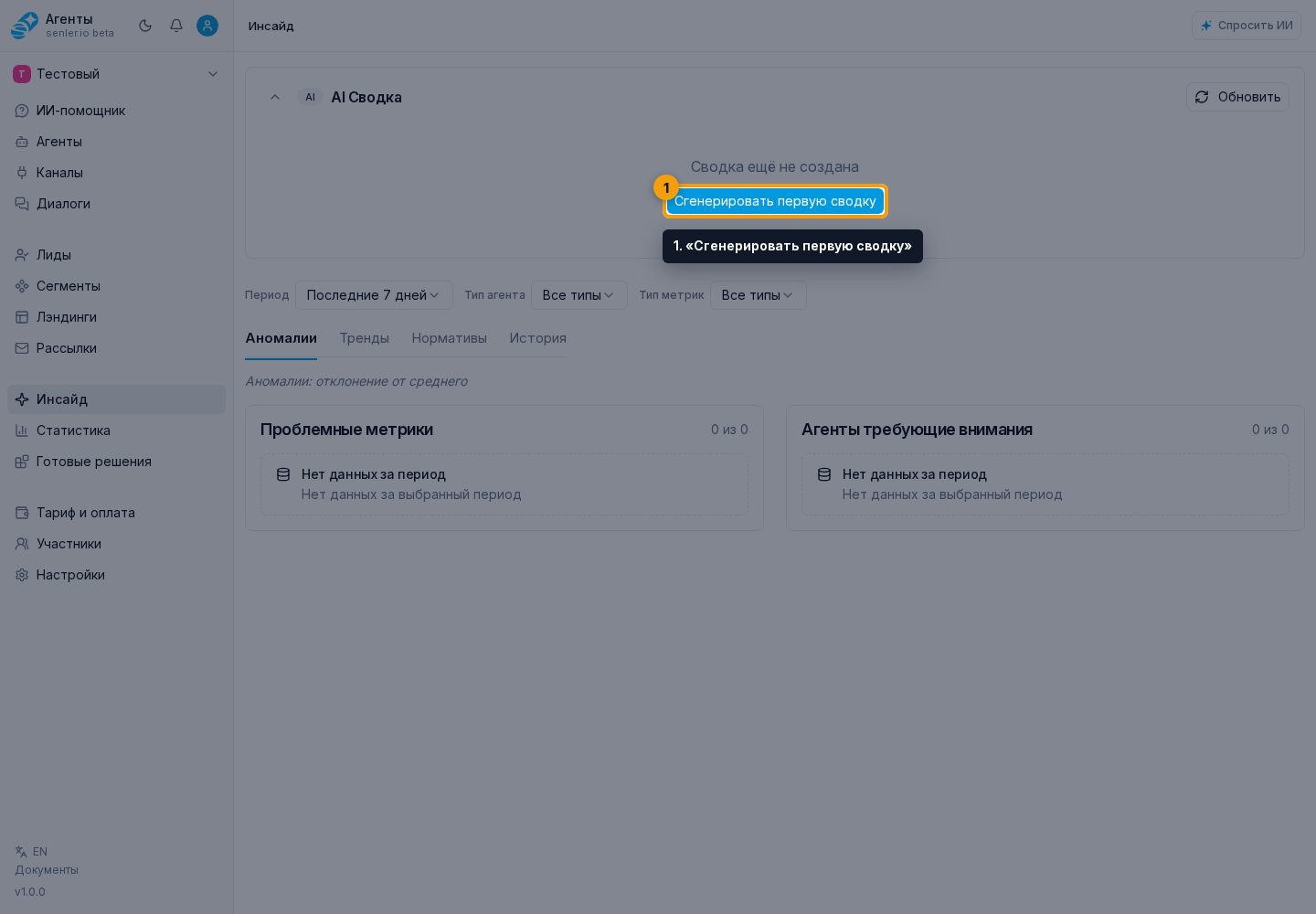
Task: Switch language to EN
Action: click(x=31, y=852)
